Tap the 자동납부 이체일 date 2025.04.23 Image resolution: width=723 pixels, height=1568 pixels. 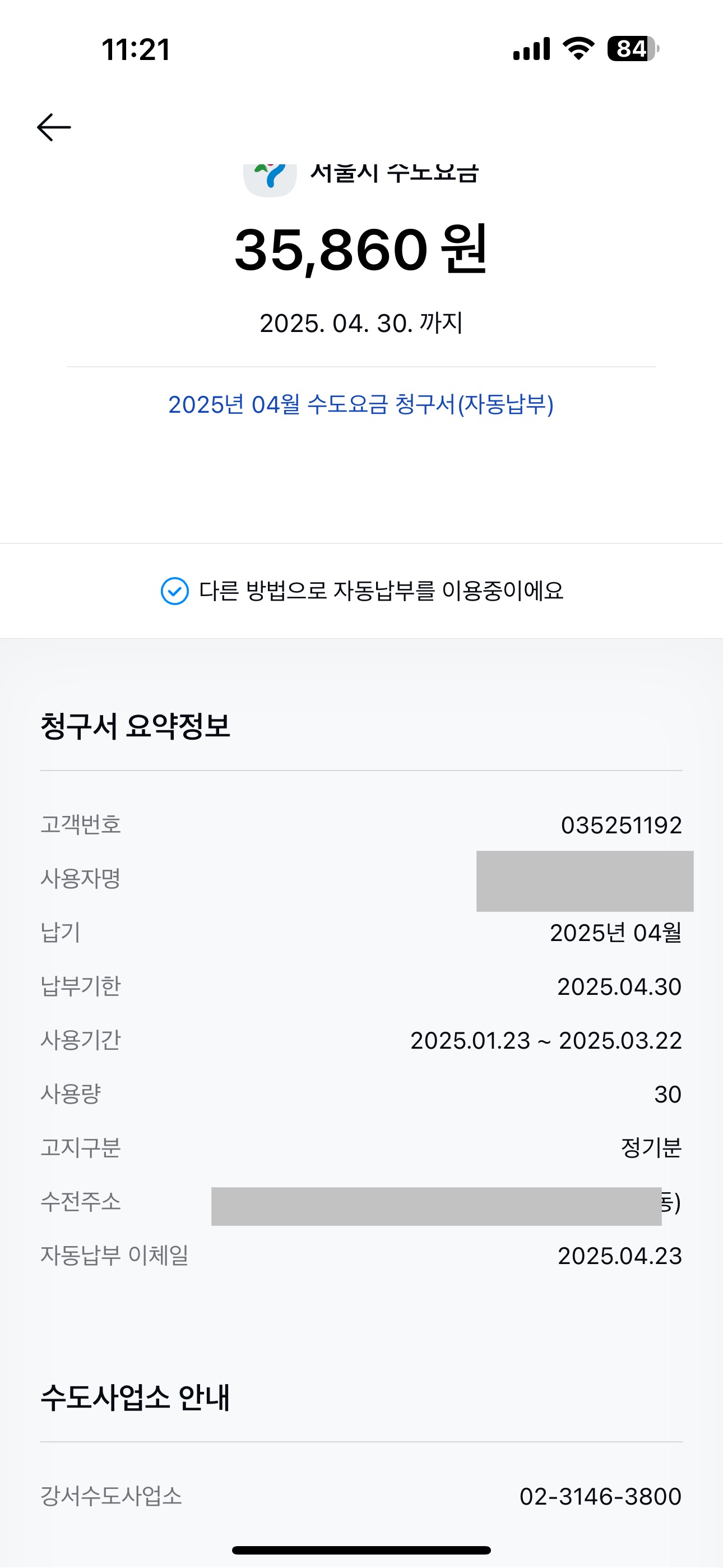[619, 1256]
